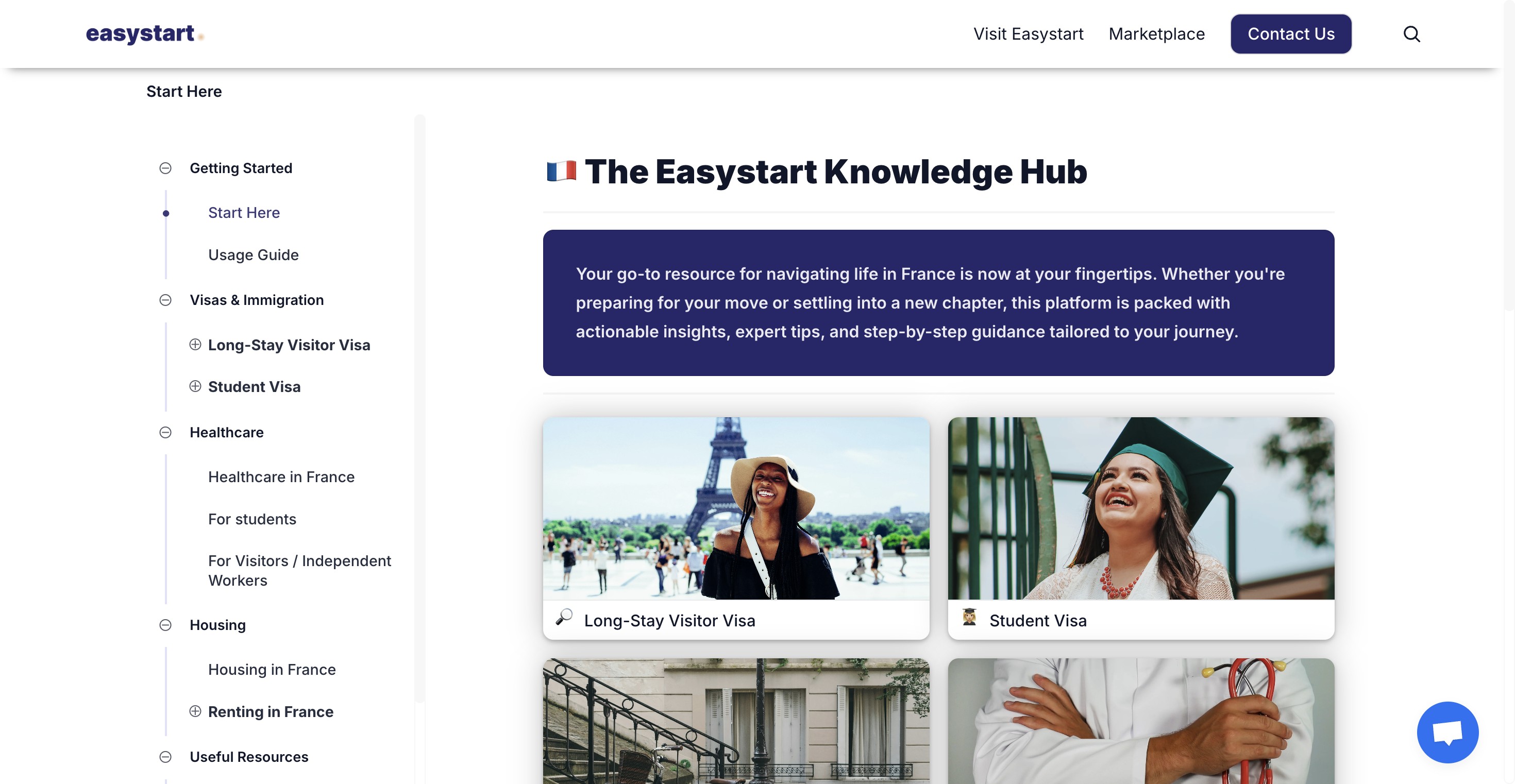Expand Renting in France subtree
The width and height of the screenshot is (1515, 784).
pos(195,711)
